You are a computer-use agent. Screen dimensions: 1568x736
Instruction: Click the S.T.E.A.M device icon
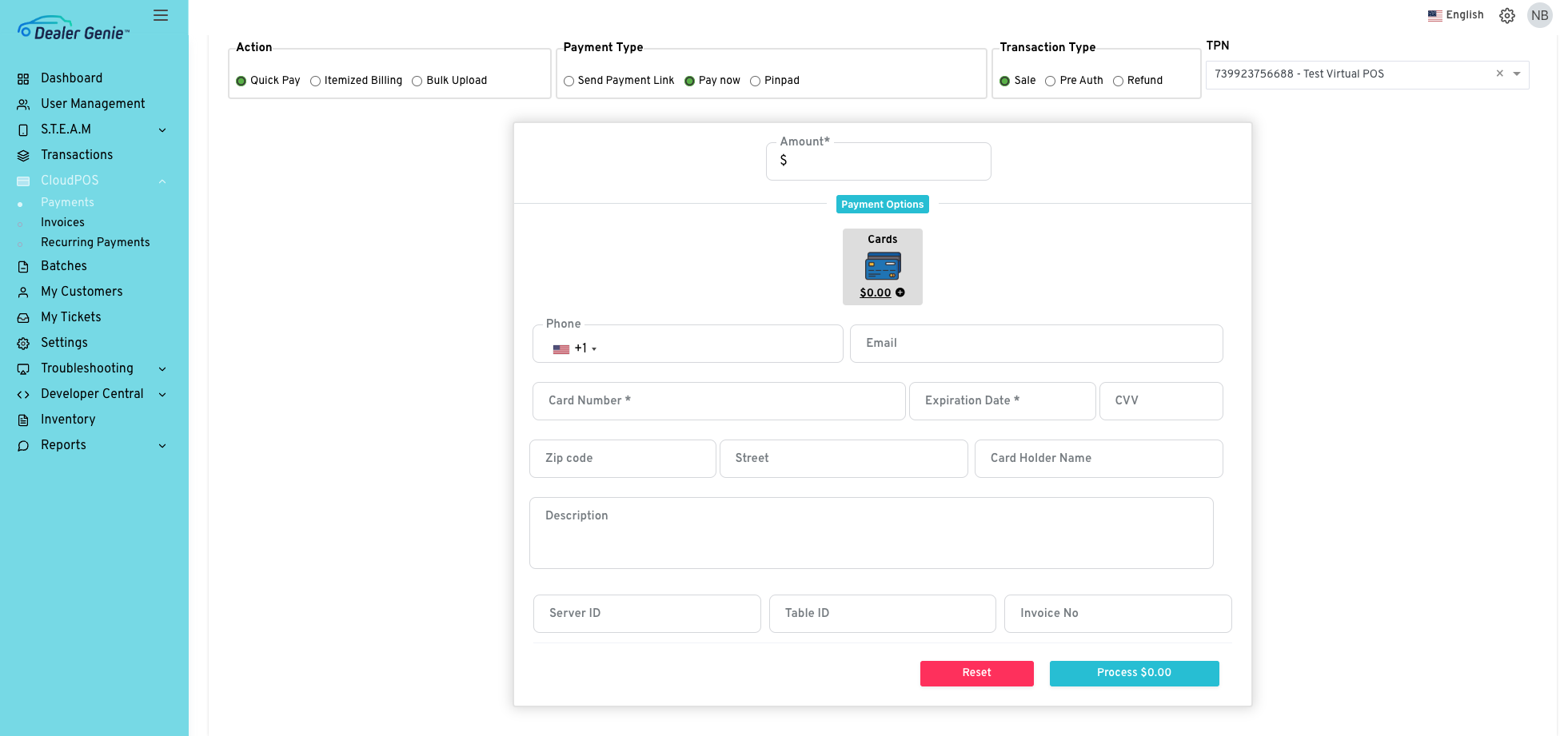click(x=23, y=130)
